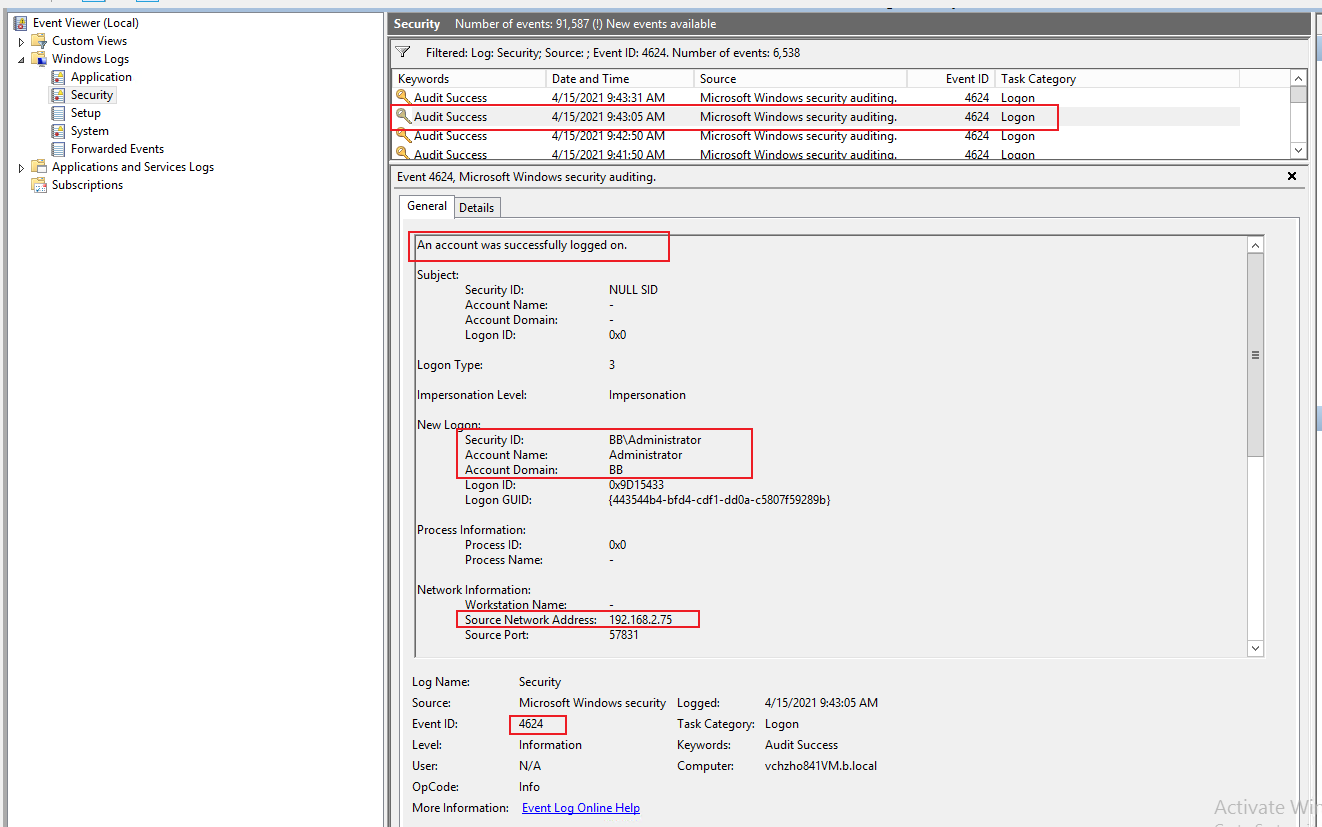Click the Logon ID value 0x9D15433
Screen dimensions: 1322x827
pyautogui.click(x=636, y=485)
